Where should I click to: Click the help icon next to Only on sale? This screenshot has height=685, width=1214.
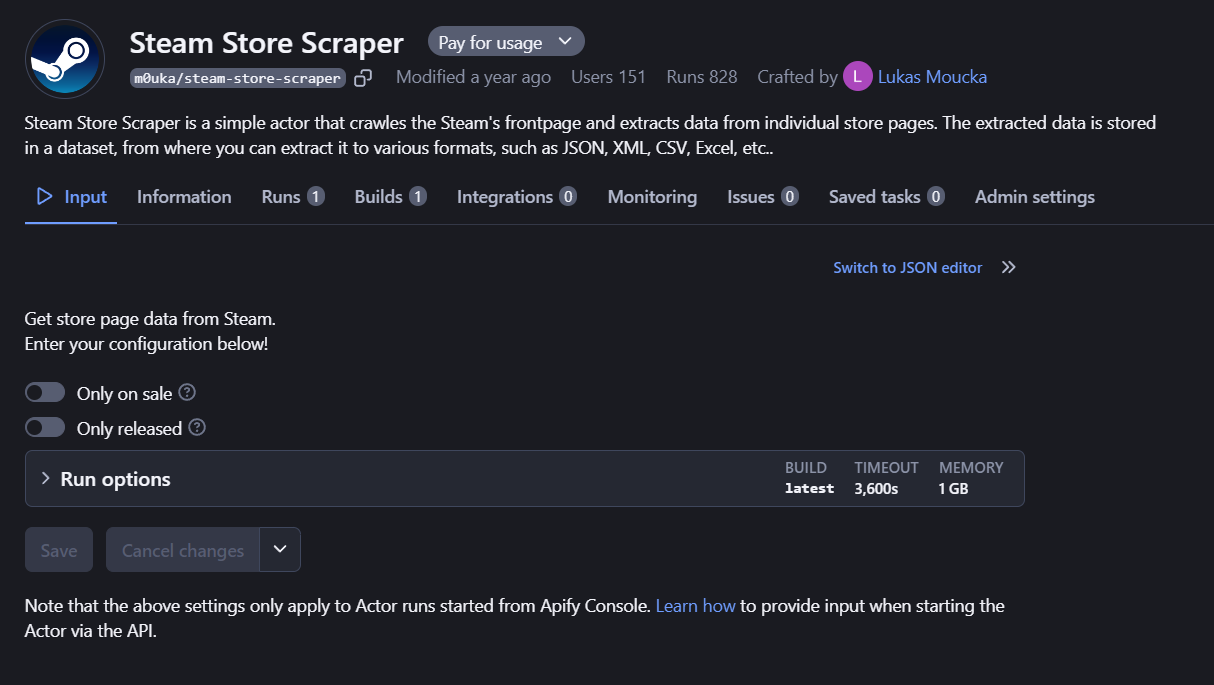pos(187,392)
